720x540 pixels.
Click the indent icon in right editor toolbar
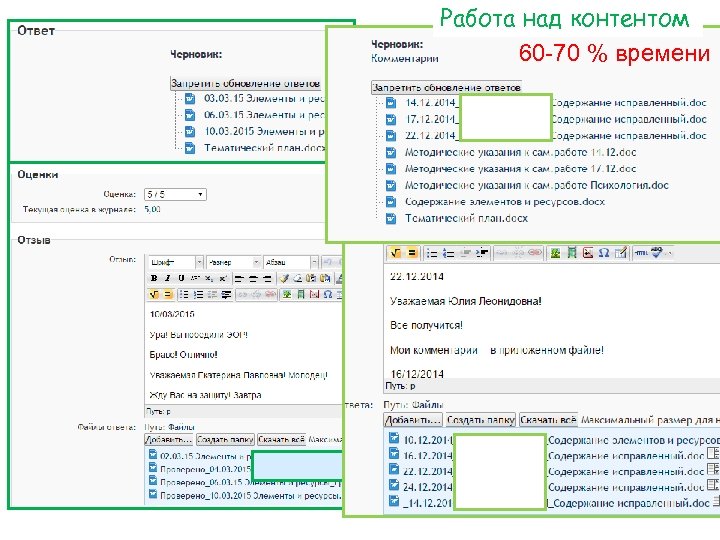pyautogui.click(x=482, y=253)
